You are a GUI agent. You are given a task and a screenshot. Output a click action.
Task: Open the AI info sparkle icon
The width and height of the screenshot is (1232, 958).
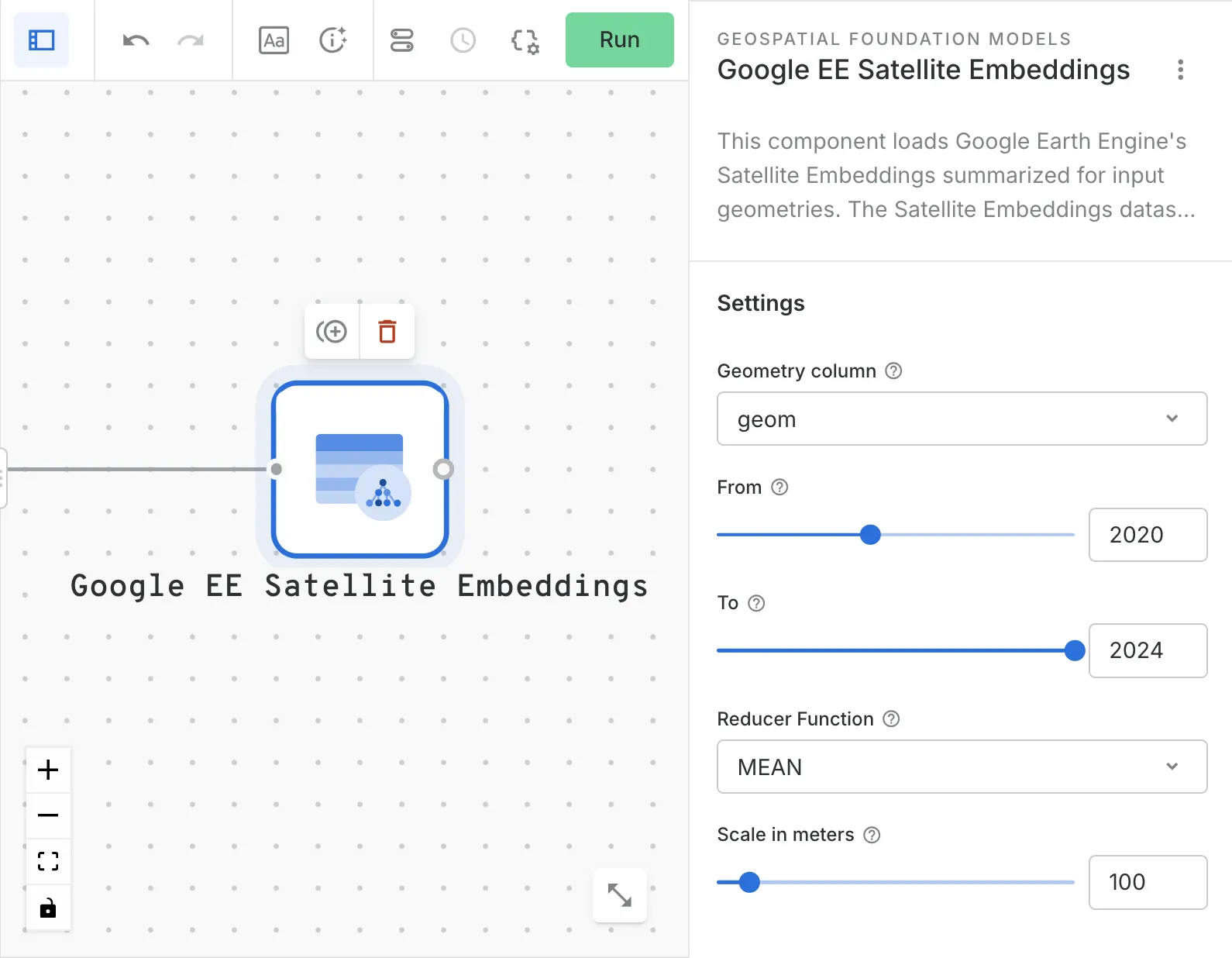(333, 40)
